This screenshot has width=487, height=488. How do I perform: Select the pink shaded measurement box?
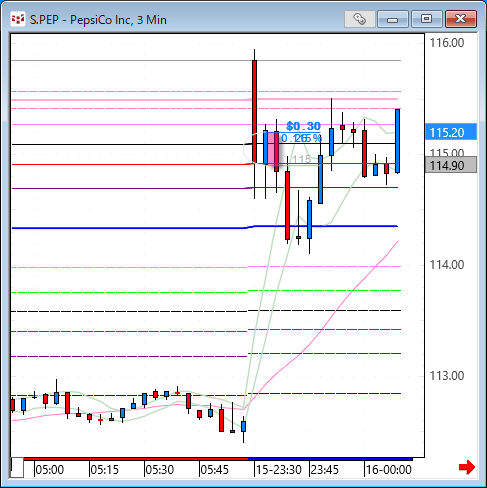click(273, 148)
